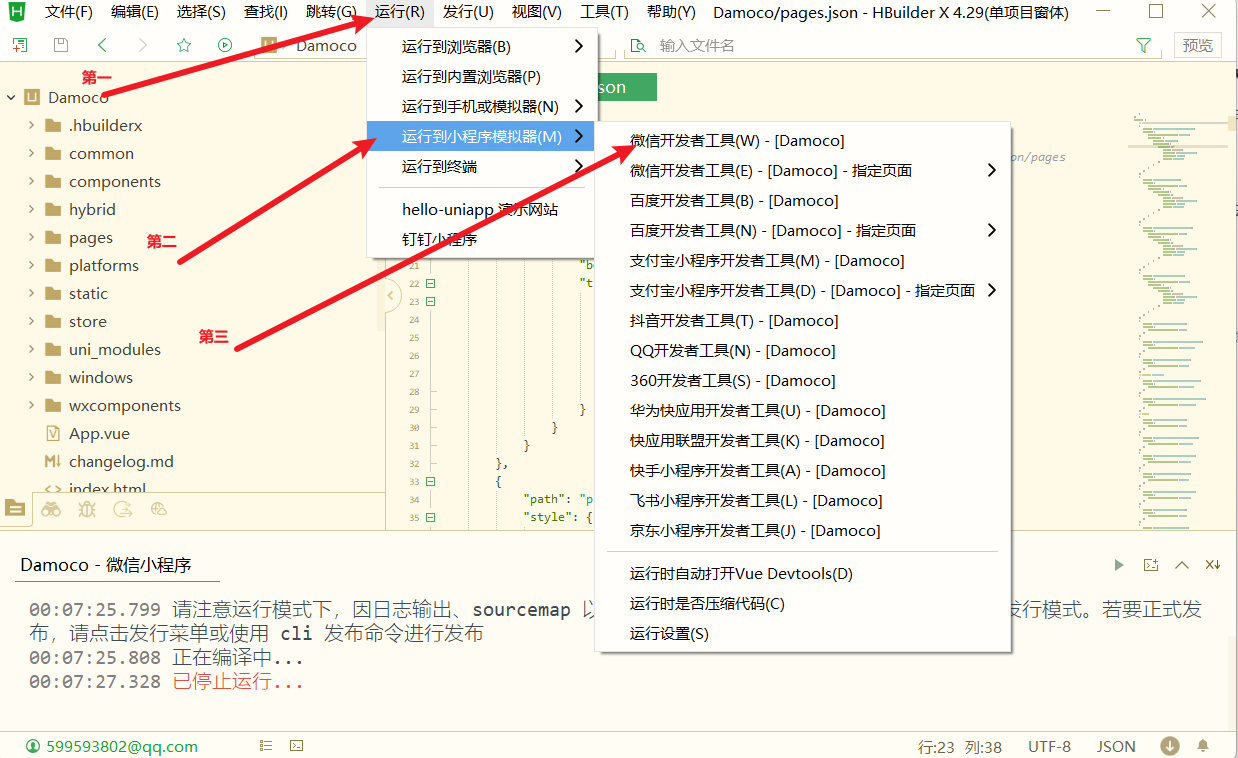Viewport: 1238px width, 758px height.
Task: Expand the components folder chevron
Action: coord(32,182)
